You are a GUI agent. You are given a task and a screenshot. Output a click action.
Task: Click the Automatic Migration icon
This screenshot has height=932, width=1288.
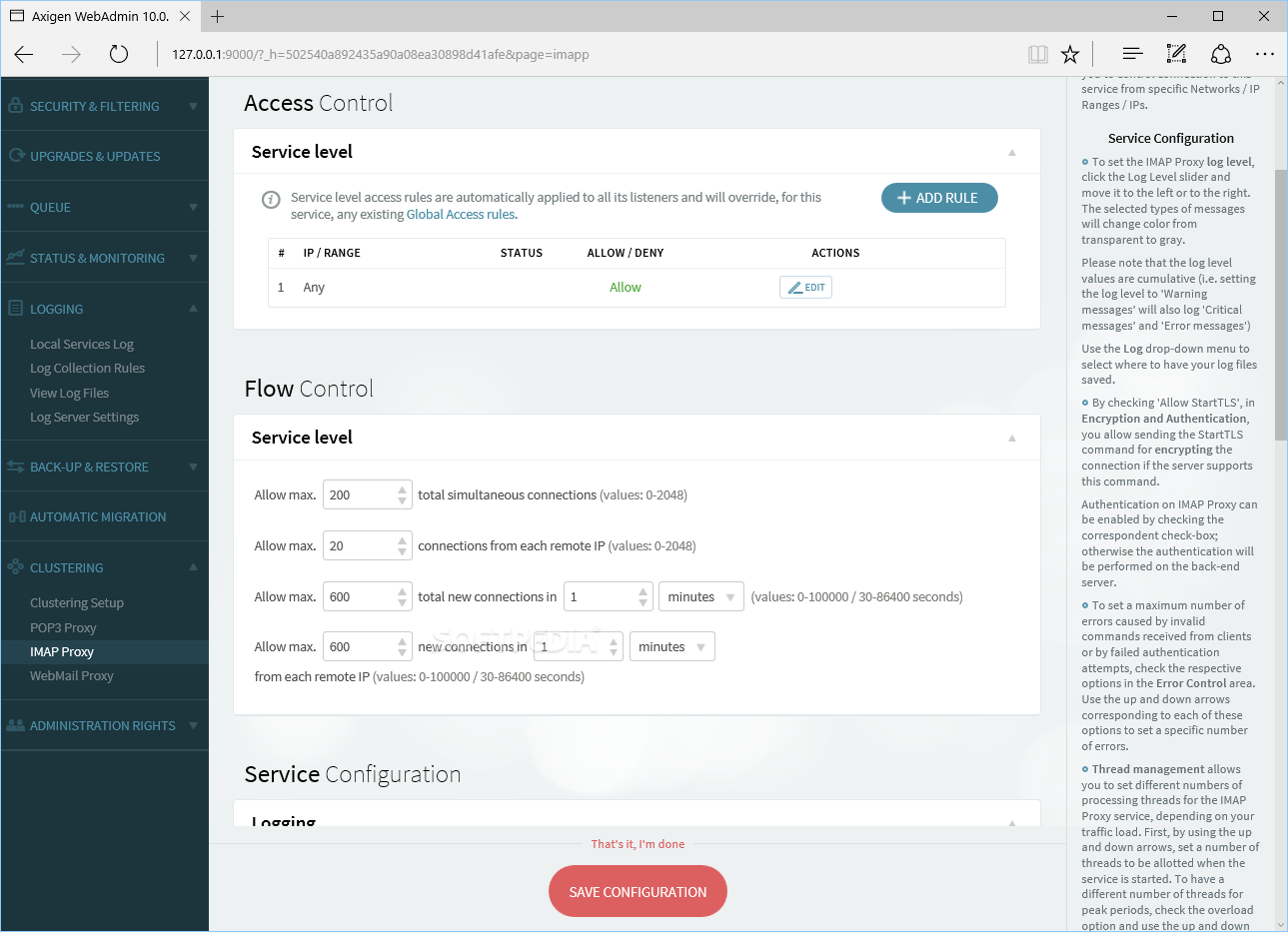click(17, 516)
